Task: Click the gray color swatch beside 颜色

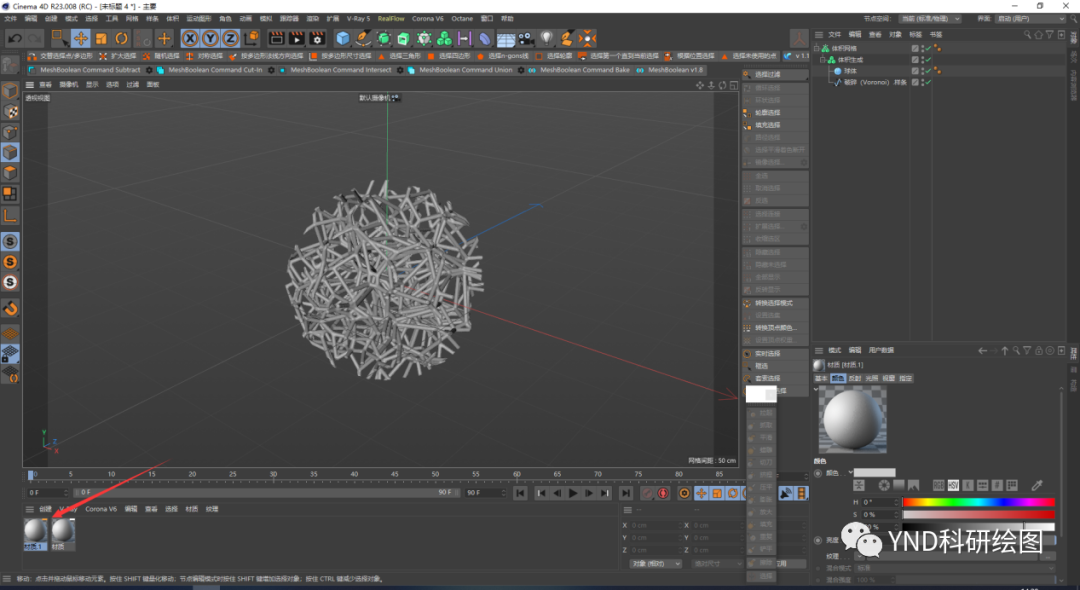Action: (875, 473)
